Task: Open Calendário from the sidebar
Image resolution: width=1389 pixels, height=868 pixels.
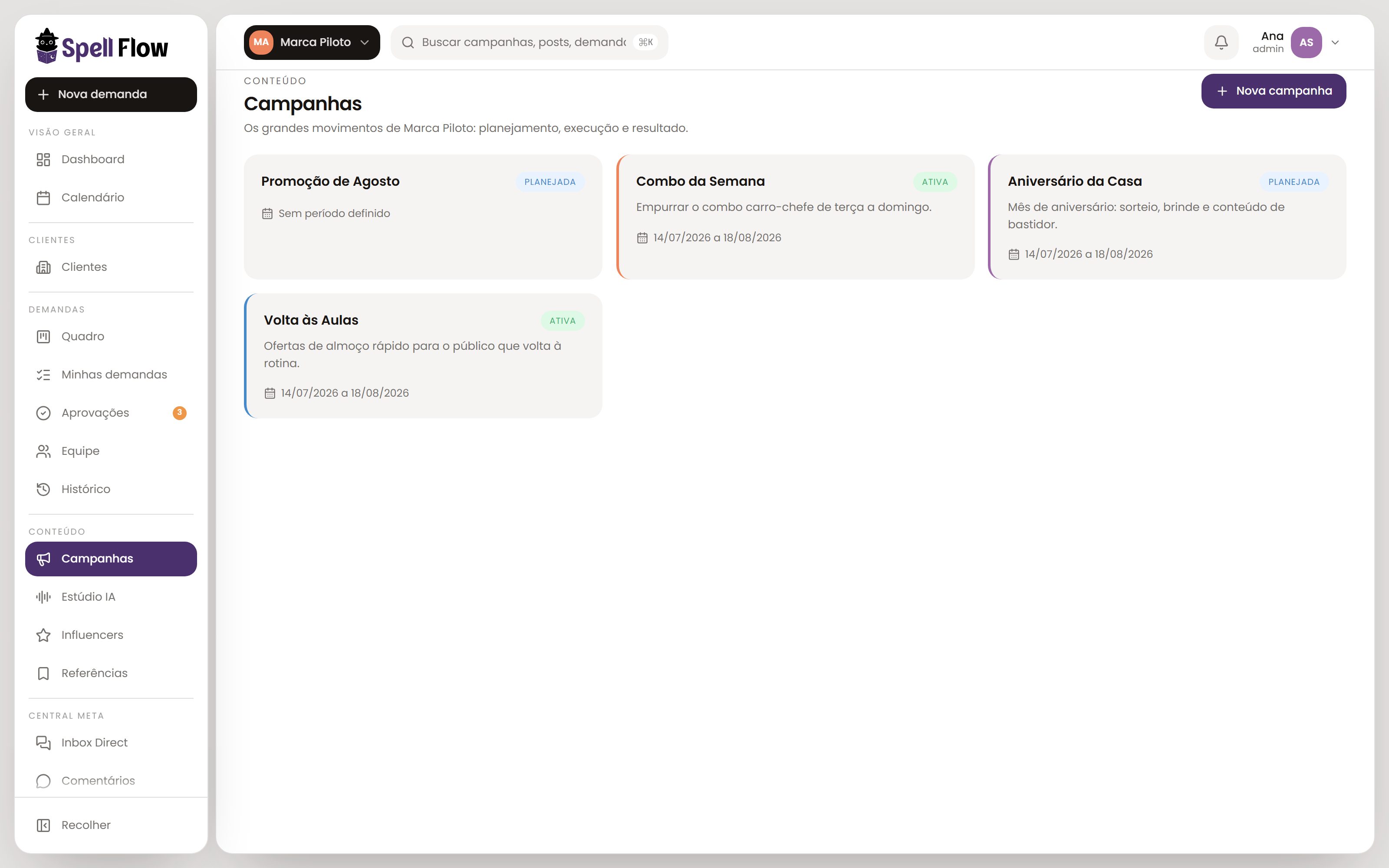Action: [x=111, y=197]
